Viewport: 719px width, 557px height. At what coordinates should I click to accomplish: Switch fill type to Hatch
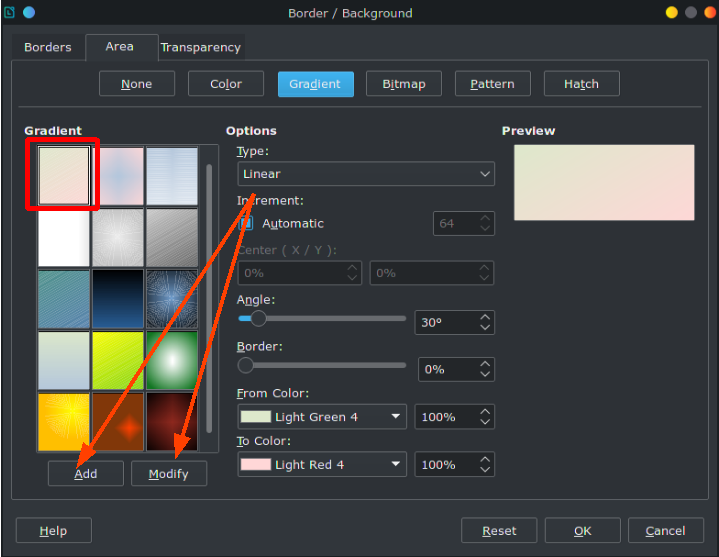pyautogui.click(x=581, y=84)
